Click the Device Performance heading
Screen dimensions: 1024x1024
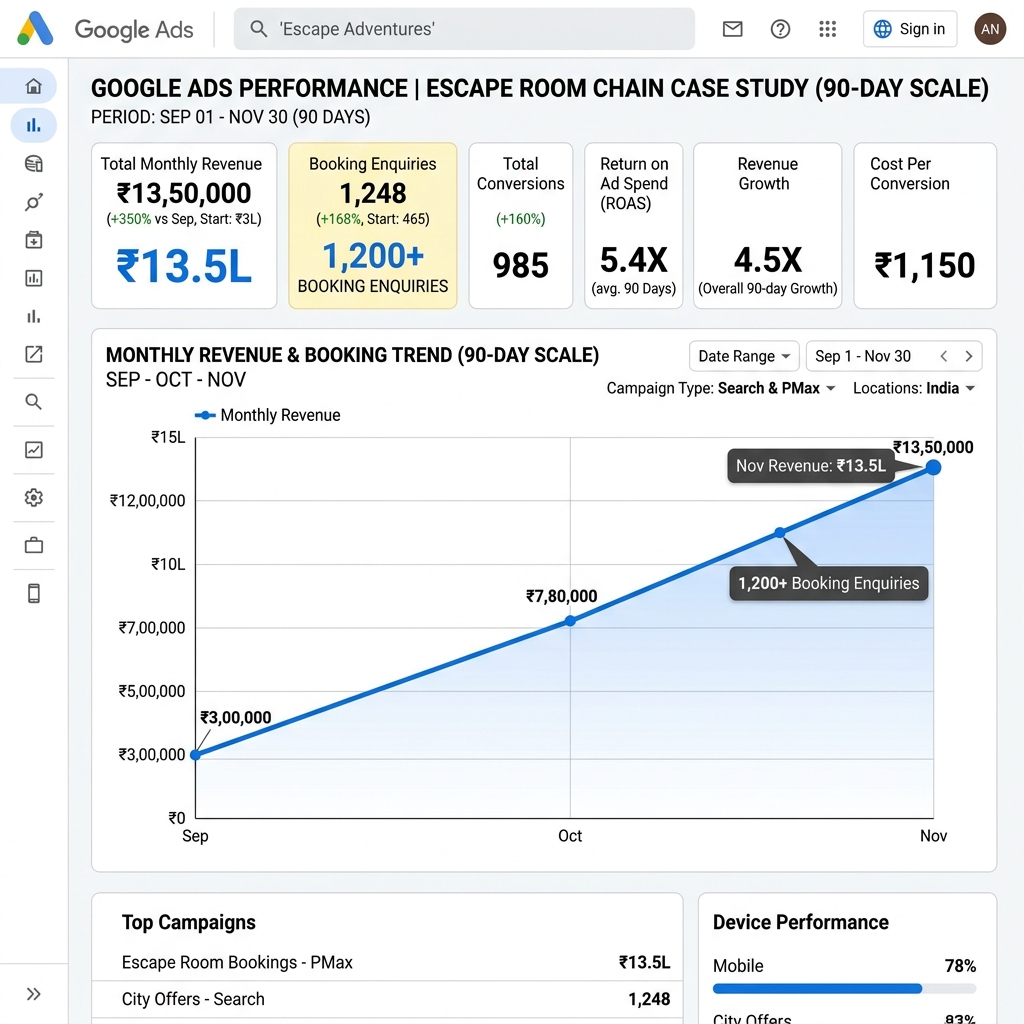point(801,922)
